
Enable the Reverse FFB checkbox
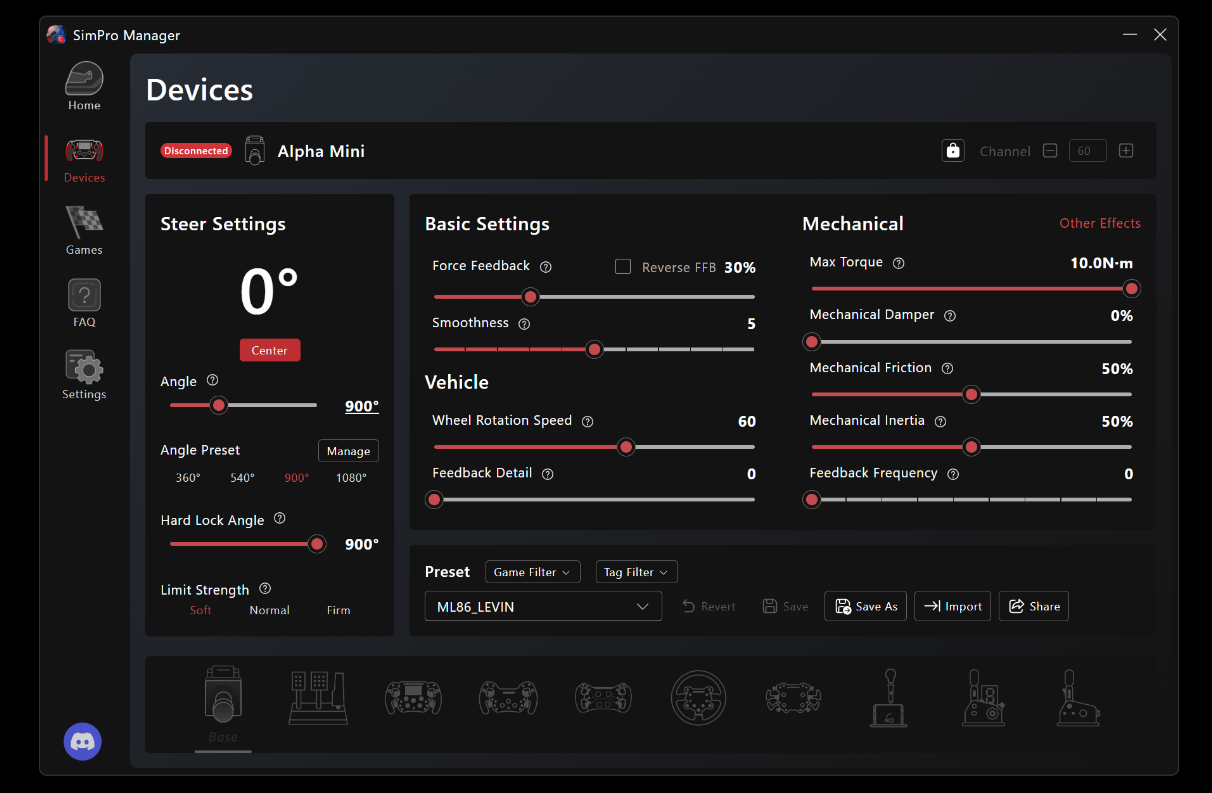point(623,267)
